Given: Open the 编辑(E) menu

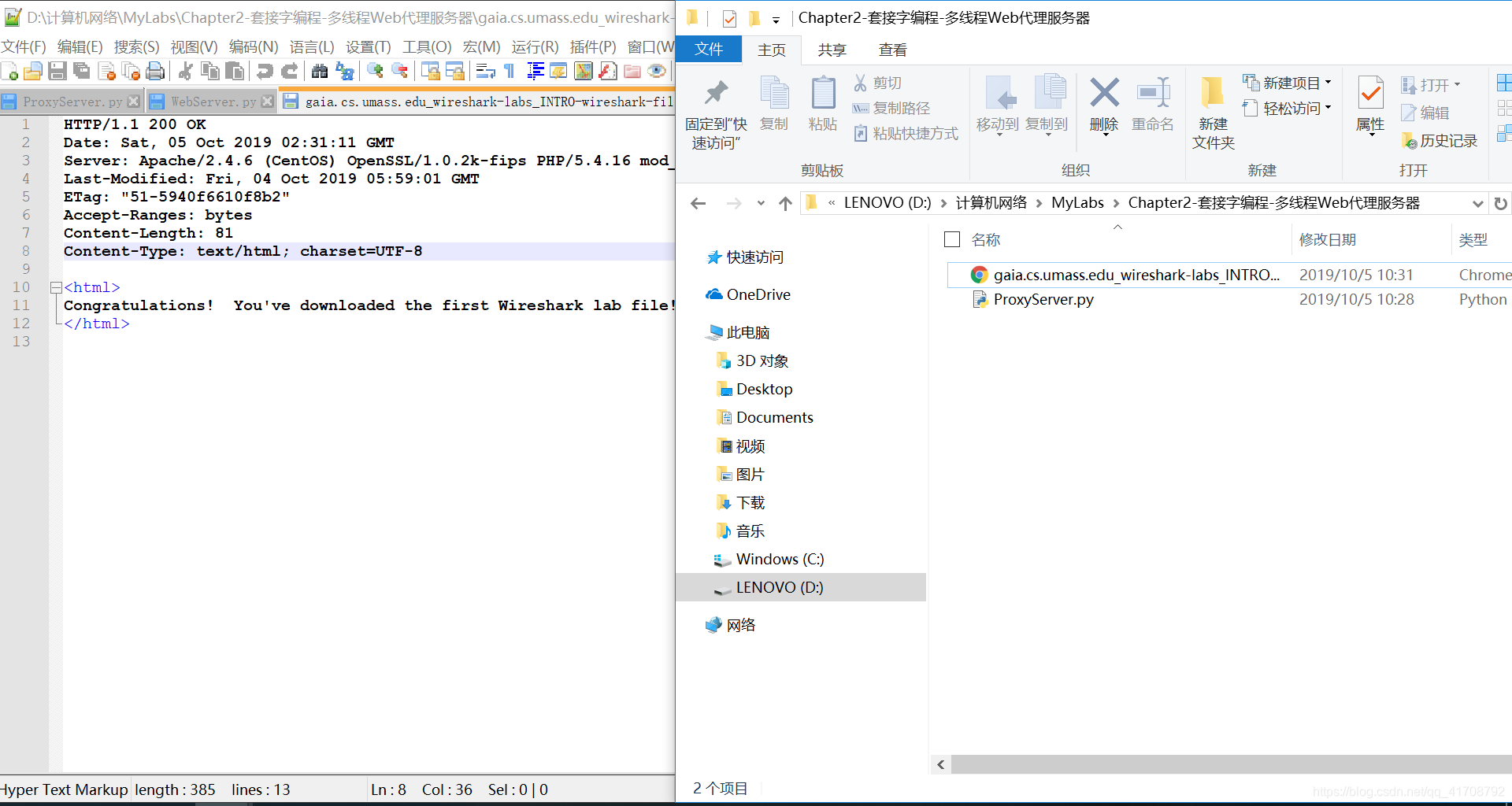Looking at the screenshot, I should 80,47.
